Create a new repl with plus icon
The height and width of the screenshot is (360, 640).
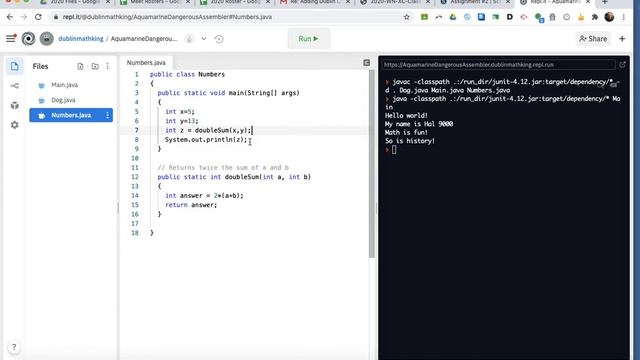[622, 39]
